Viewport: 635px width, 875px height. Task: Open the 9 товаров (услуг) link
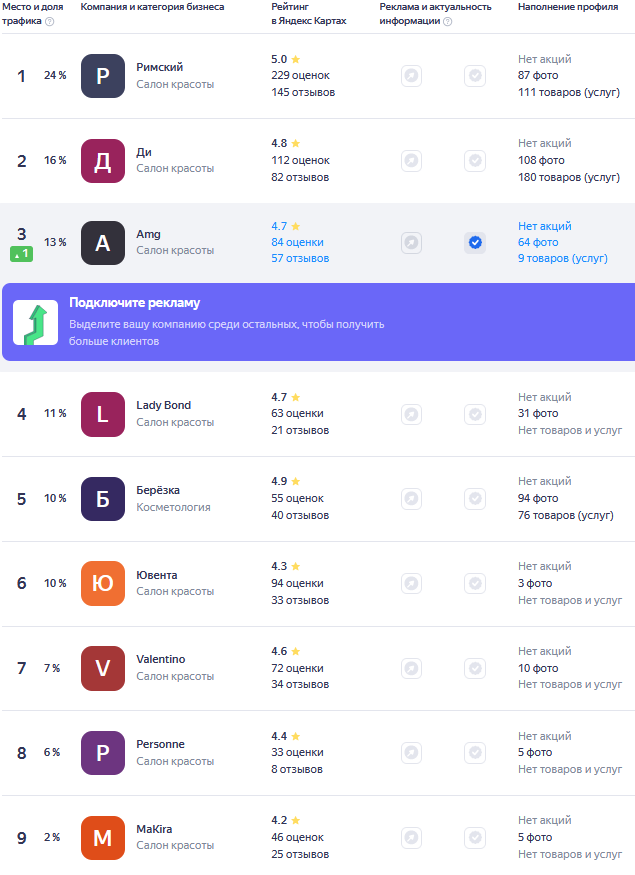(562, 258)
